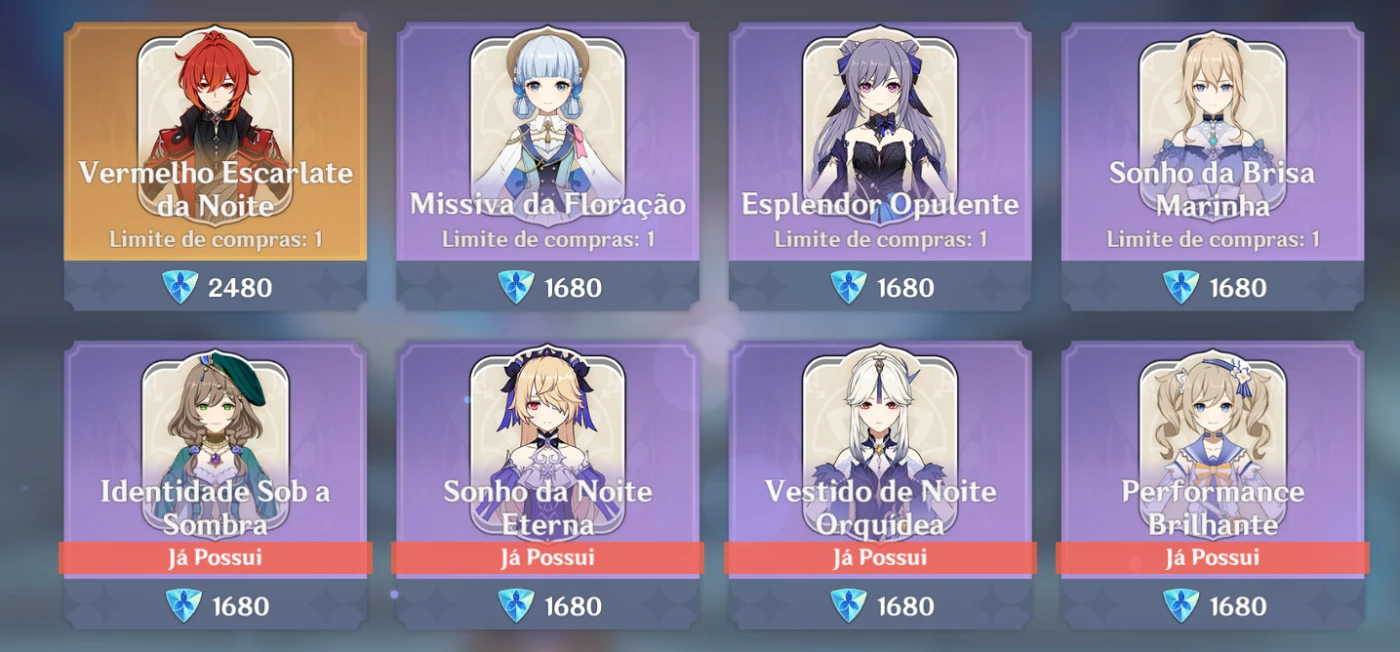The height and width of the screenshot is (652, 1400).
Task: Click crystal icon under Performance Brilhante
Action: (1181, 606)
